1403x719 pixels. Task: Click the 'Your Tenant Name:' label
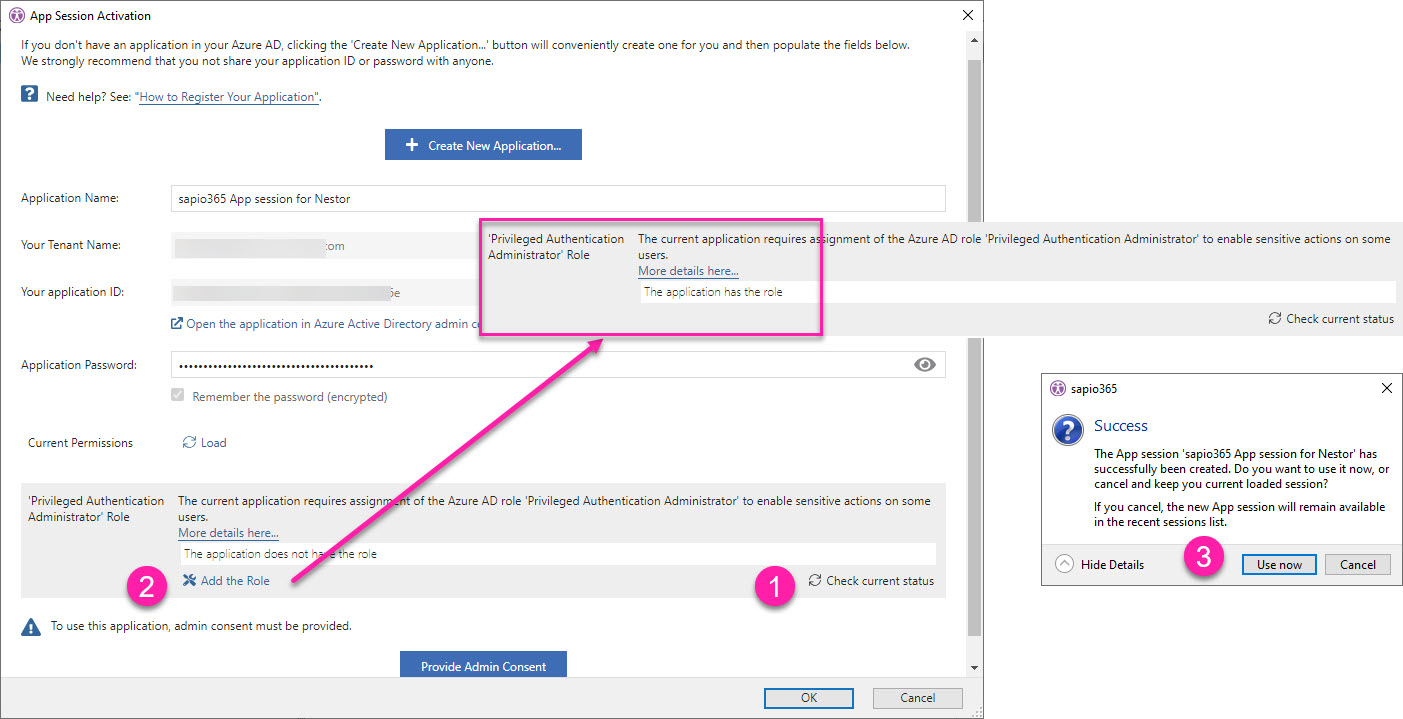(x=70, y=245)
